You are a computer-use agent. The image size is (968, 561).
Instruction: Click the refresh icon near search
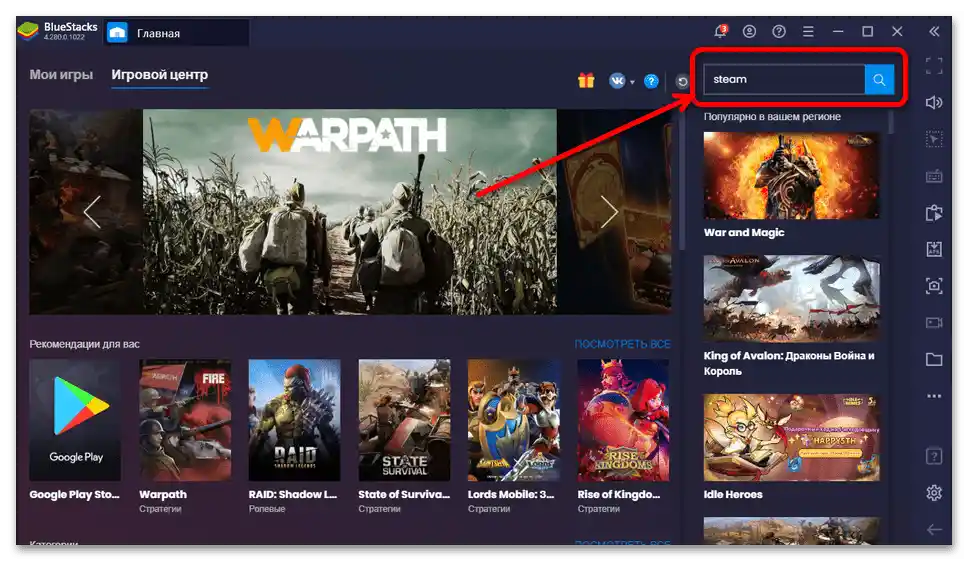[682, 81]
